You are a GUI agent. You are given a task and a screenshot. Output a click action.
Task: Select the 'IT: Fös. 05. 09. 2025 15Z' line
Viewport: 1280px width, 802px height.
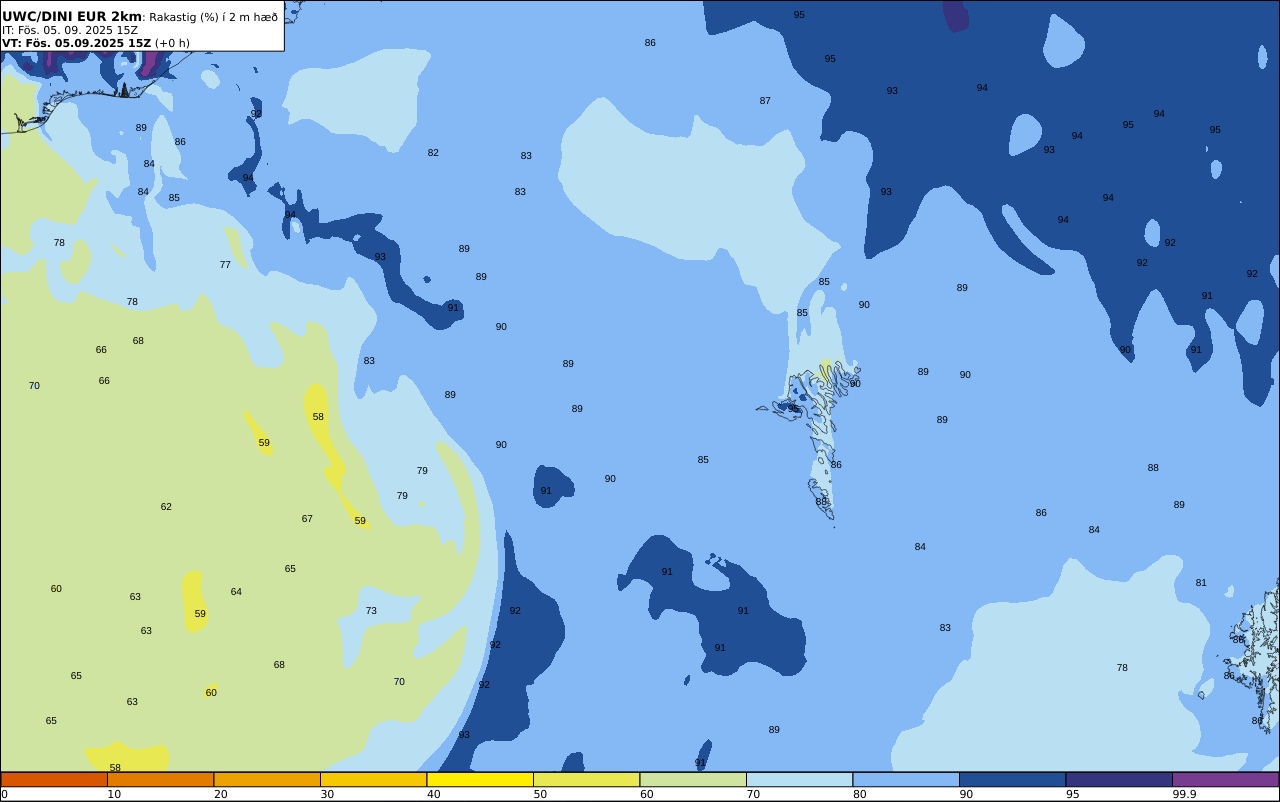coord(70,30)
